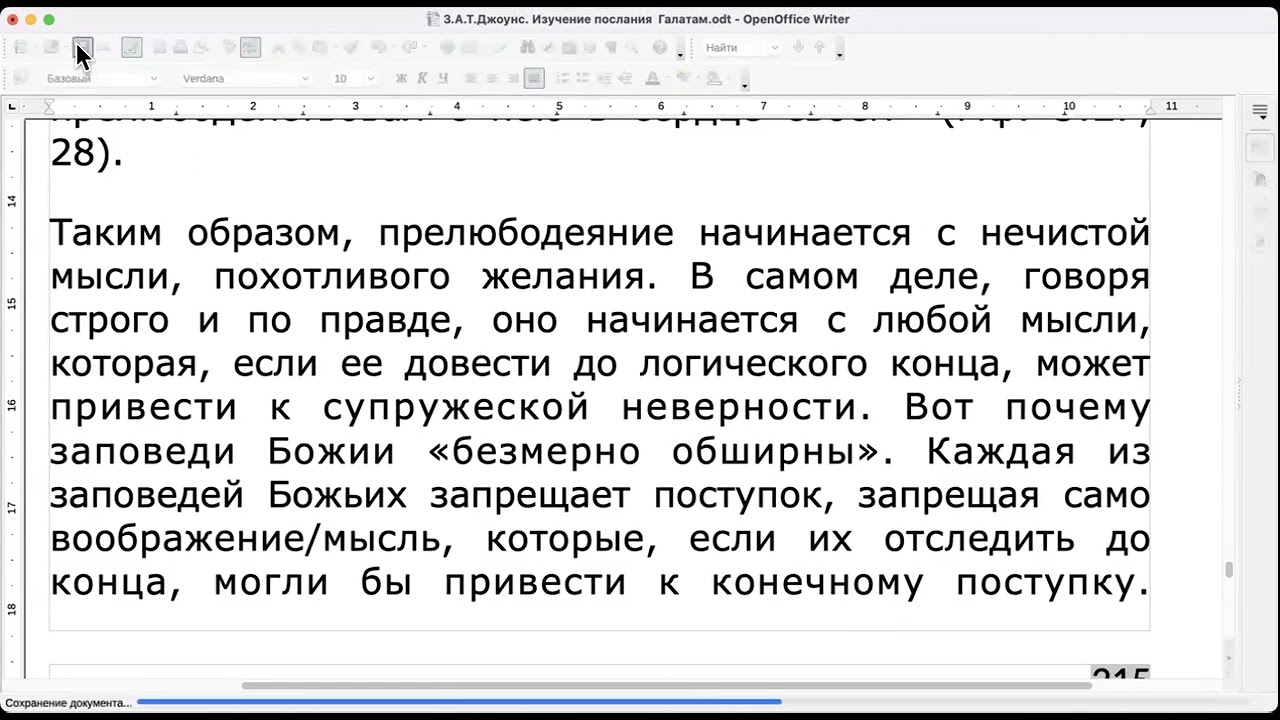Image resolution: width=1280 pixels, height=720 pixels.
Task: Apply Background Color bucket
Action: point(714,78)
